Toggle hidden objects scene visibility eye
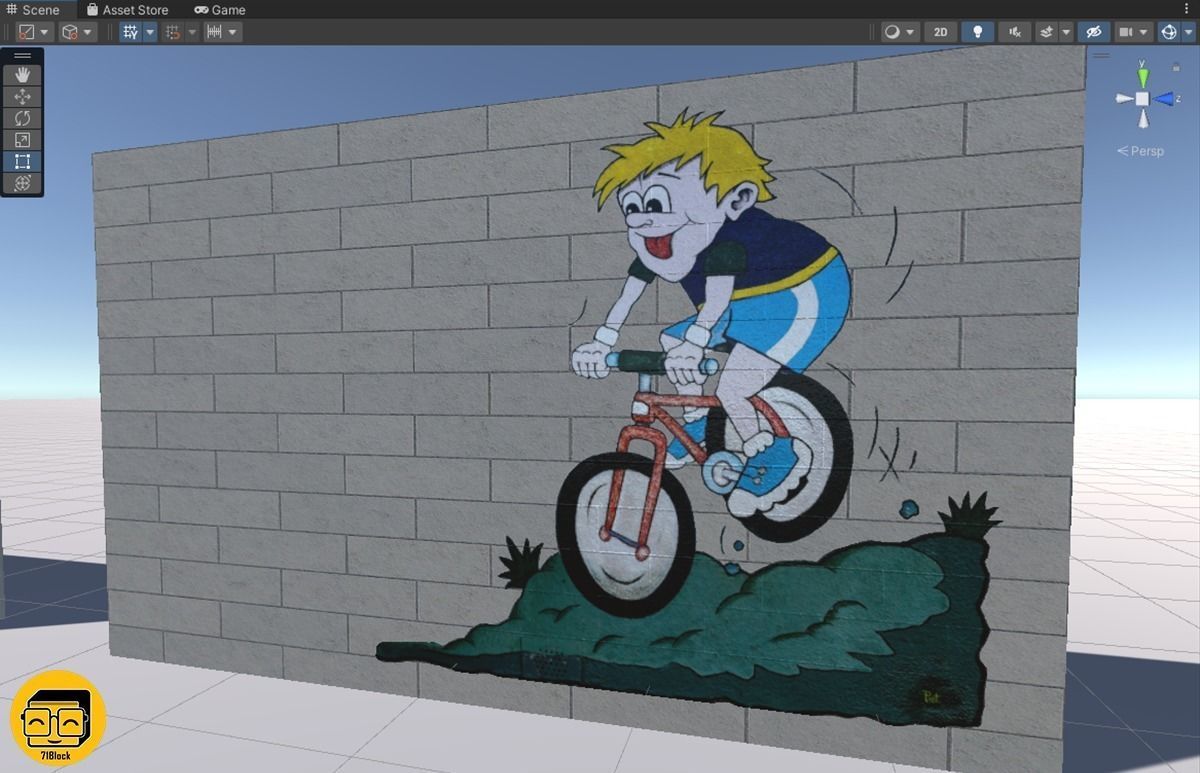Screen dimensions: 1200x773 pyautogui.click(x=1094, y=32)
